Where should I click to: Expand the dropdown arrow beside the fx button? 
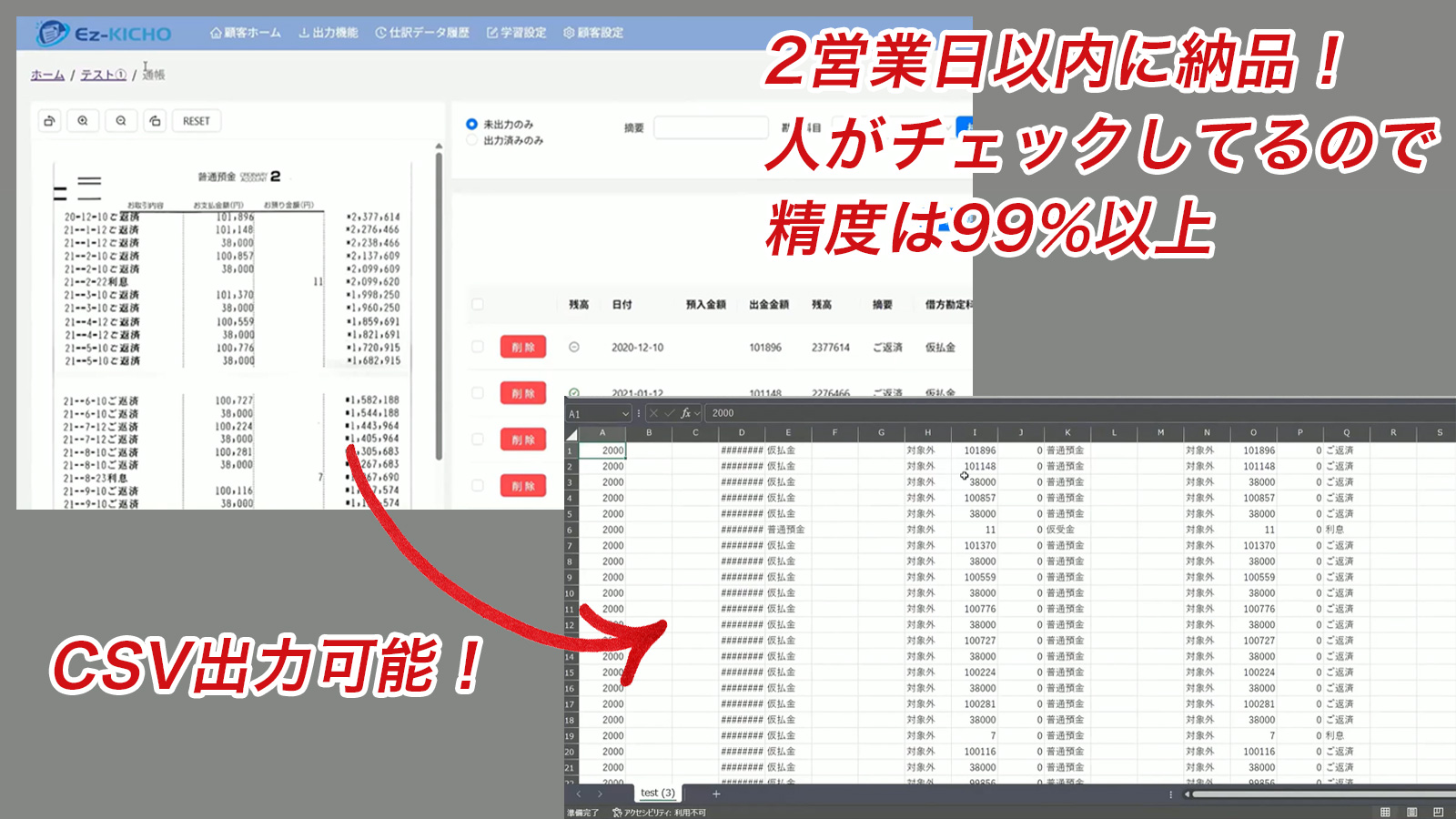point(698,413)
